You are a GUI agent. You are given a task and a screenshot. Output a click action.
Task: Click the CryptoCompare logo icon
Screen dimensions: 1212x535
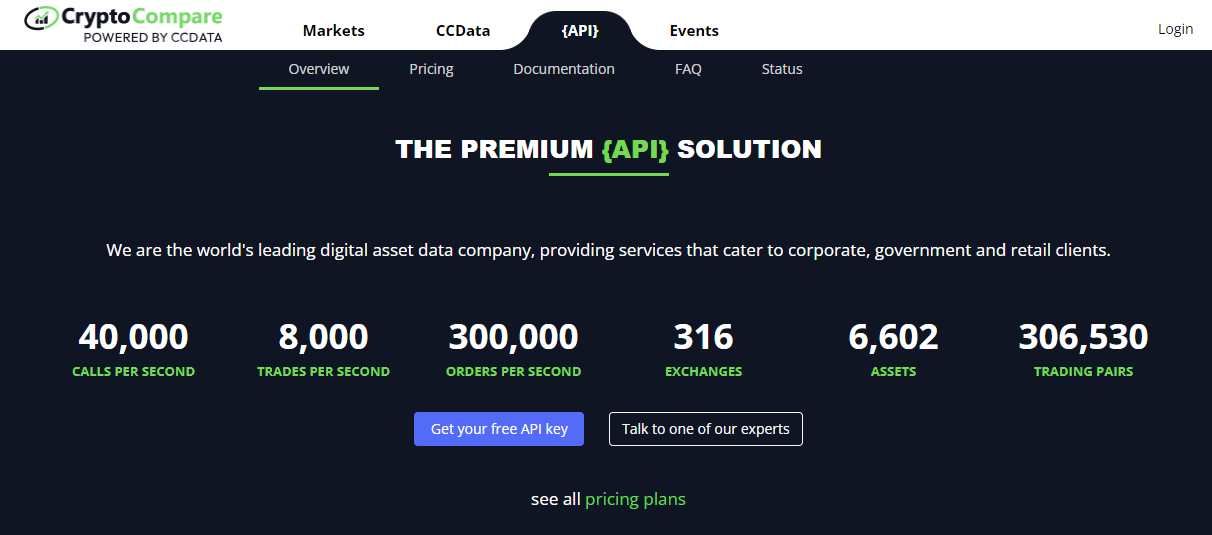coord(41,18)
